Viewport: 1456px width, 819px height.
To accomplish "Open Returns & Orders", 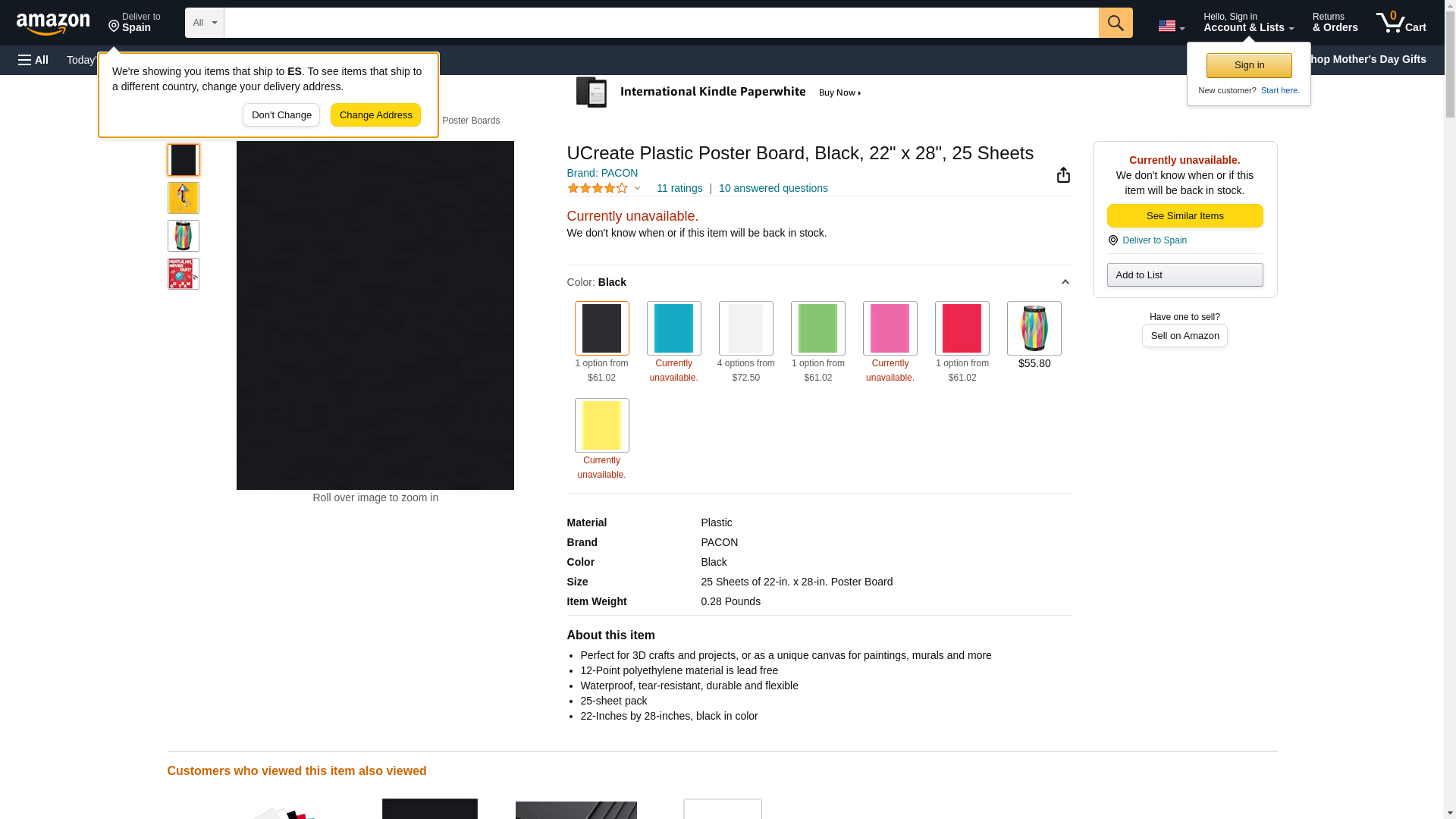I will click(x=1335, y=23).
